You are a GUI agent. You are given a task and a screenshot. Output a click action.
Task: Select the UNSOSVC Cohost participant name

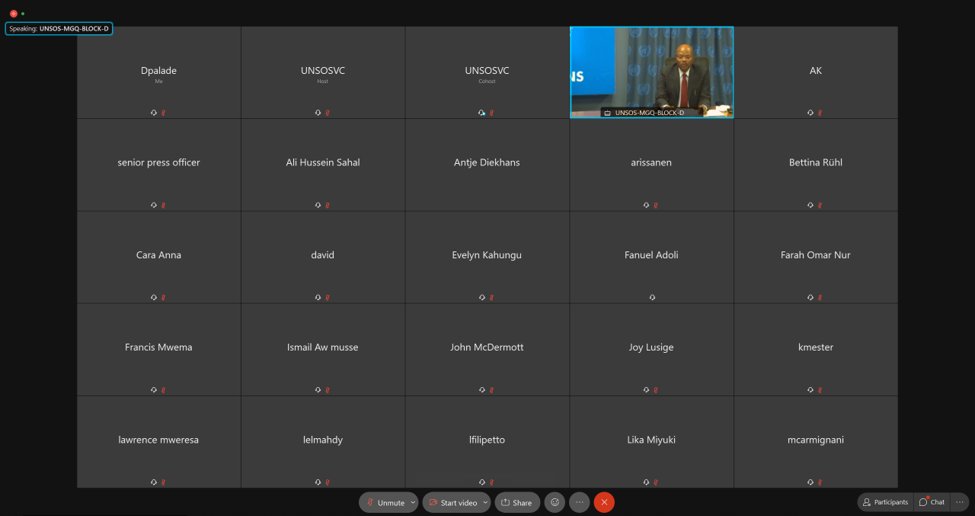click(x=487, y=71)
